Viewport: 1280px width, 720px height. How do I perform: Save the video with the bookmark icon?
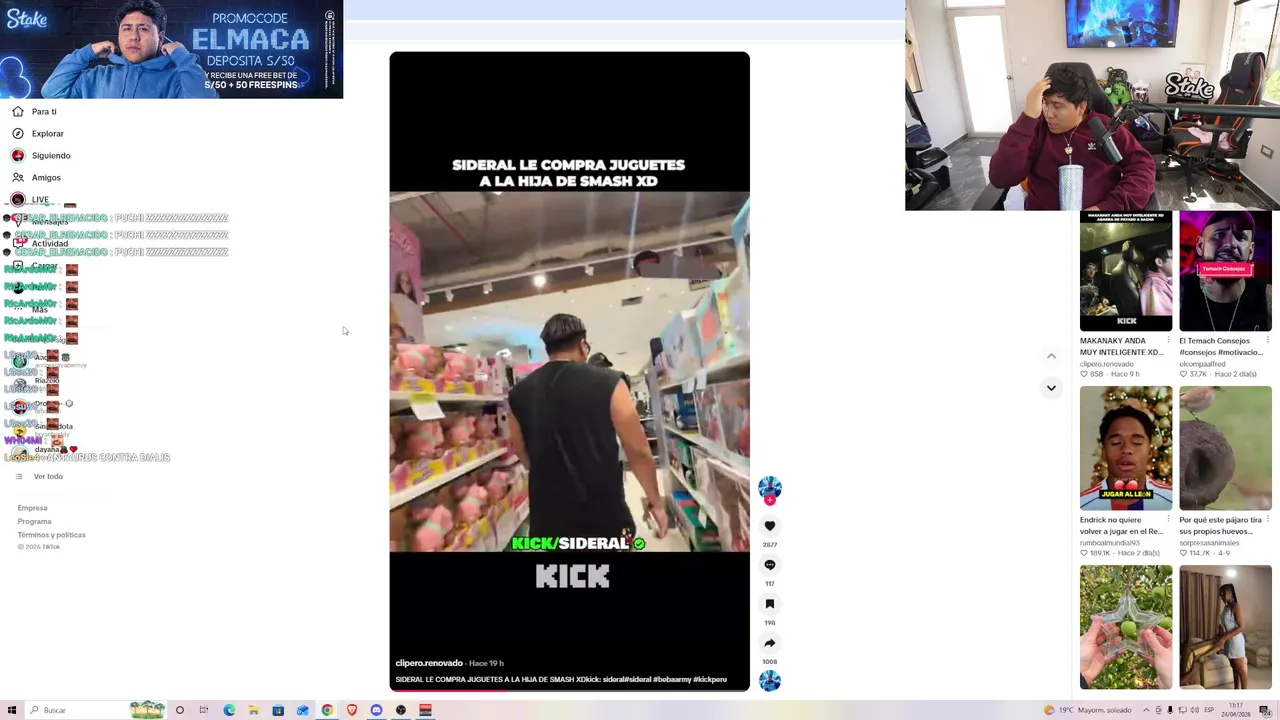(x=770, y=604)
